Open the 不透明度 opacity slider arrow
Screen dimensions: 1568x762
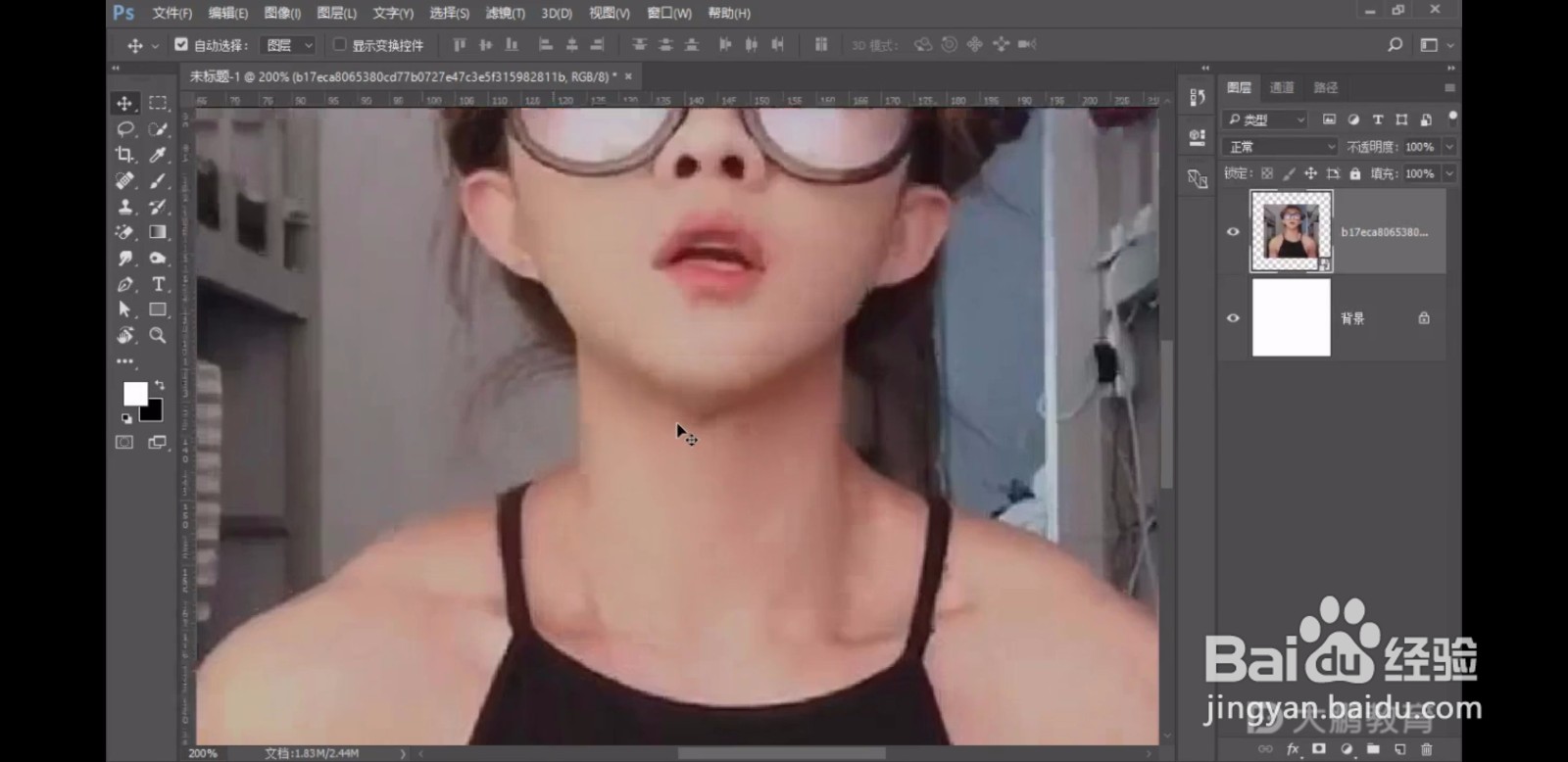[1449, 147]
